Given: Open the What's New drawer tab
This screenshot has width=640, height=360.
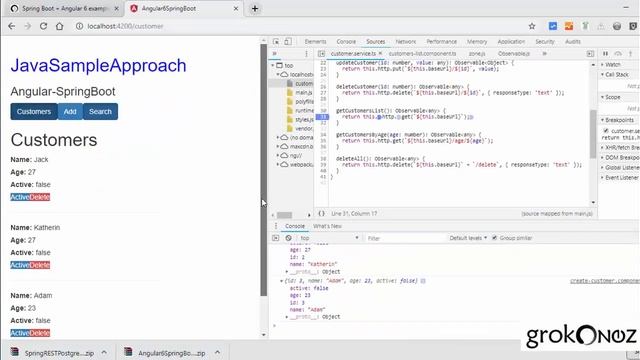Looking at the screenshot, I should click(327, 226).
